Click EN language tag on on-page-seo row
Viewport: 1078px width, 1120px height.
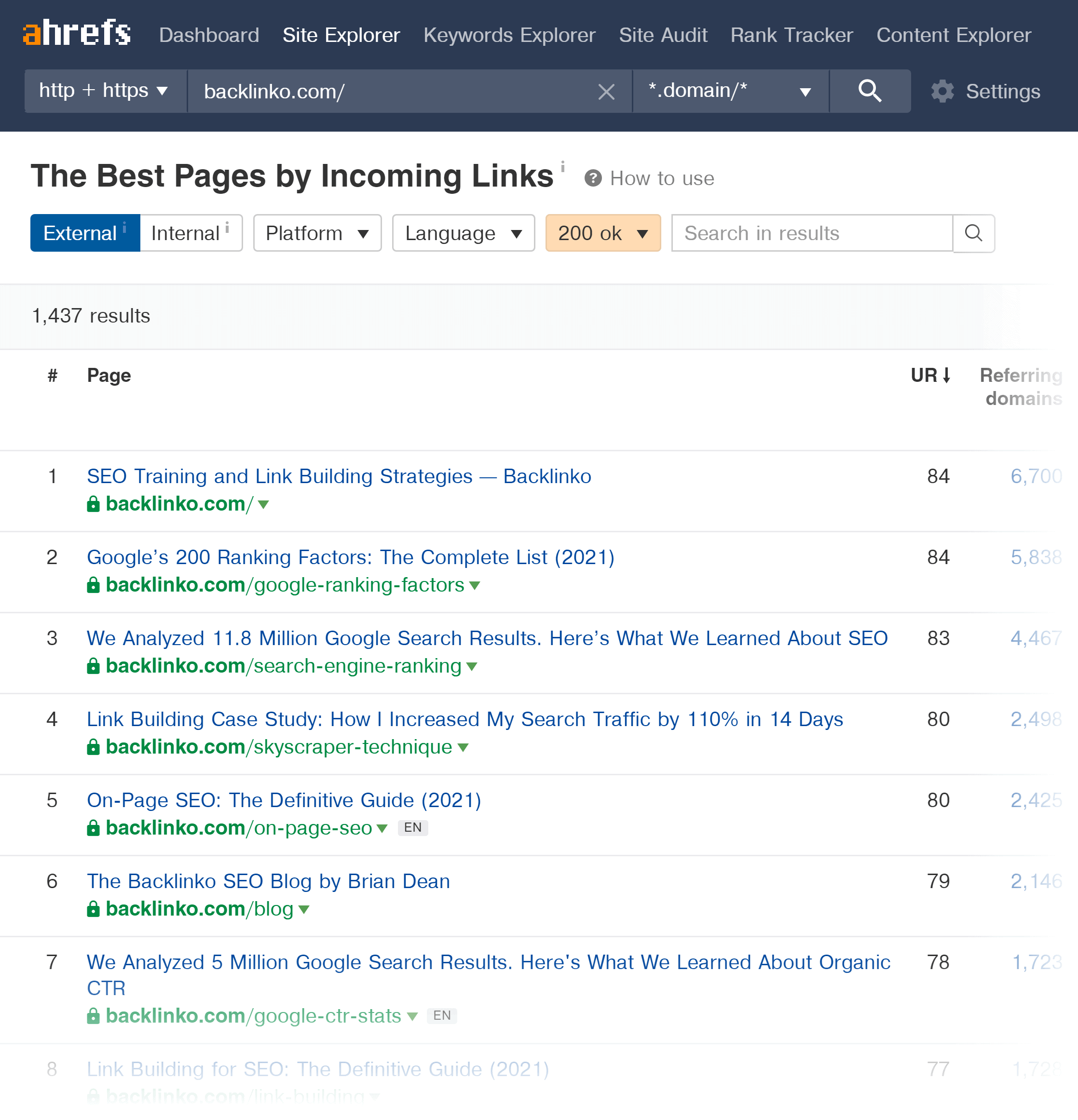pyautogui.click(x=413, y=828)
